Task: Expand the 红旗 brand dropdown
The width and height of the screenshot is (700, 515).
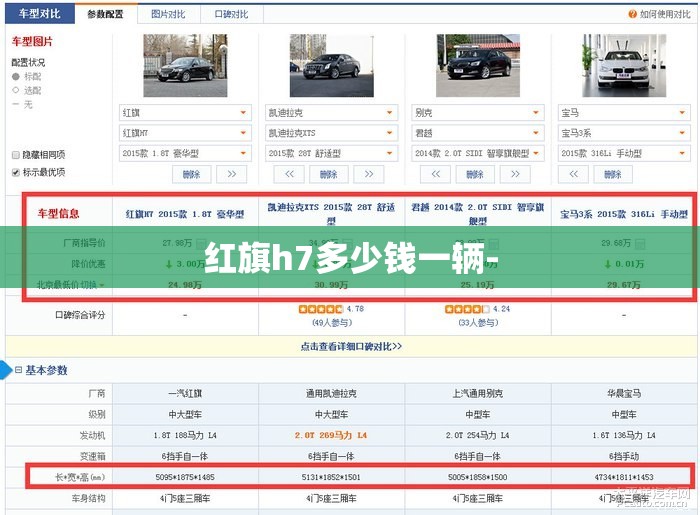Action: click(x=185, y=112)
